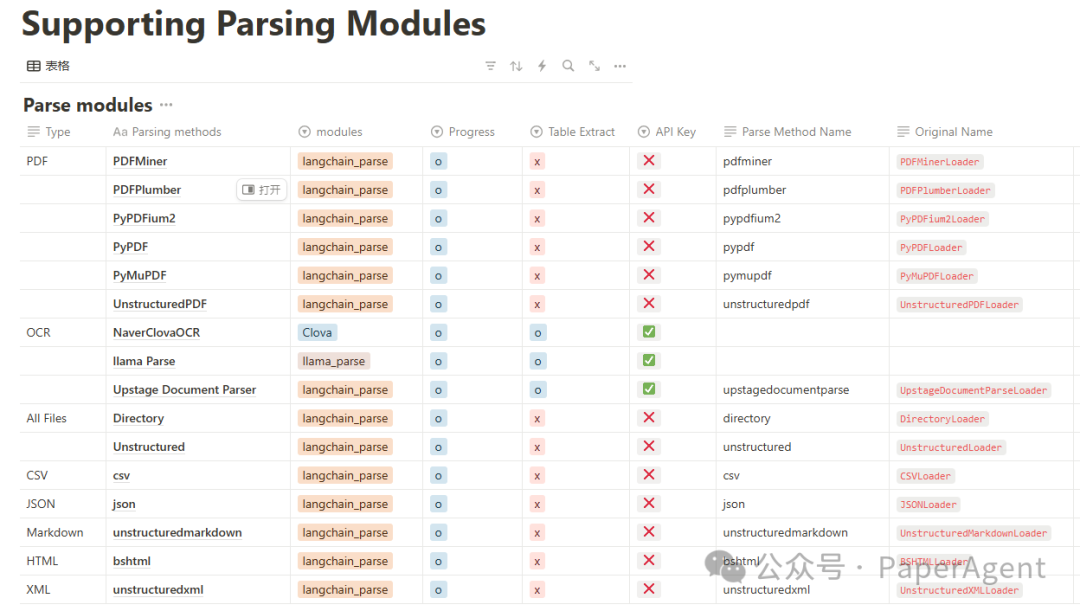Open the Progress column header dropdown
Viewport: 1080px width, 611px height.
pos(463,132)
